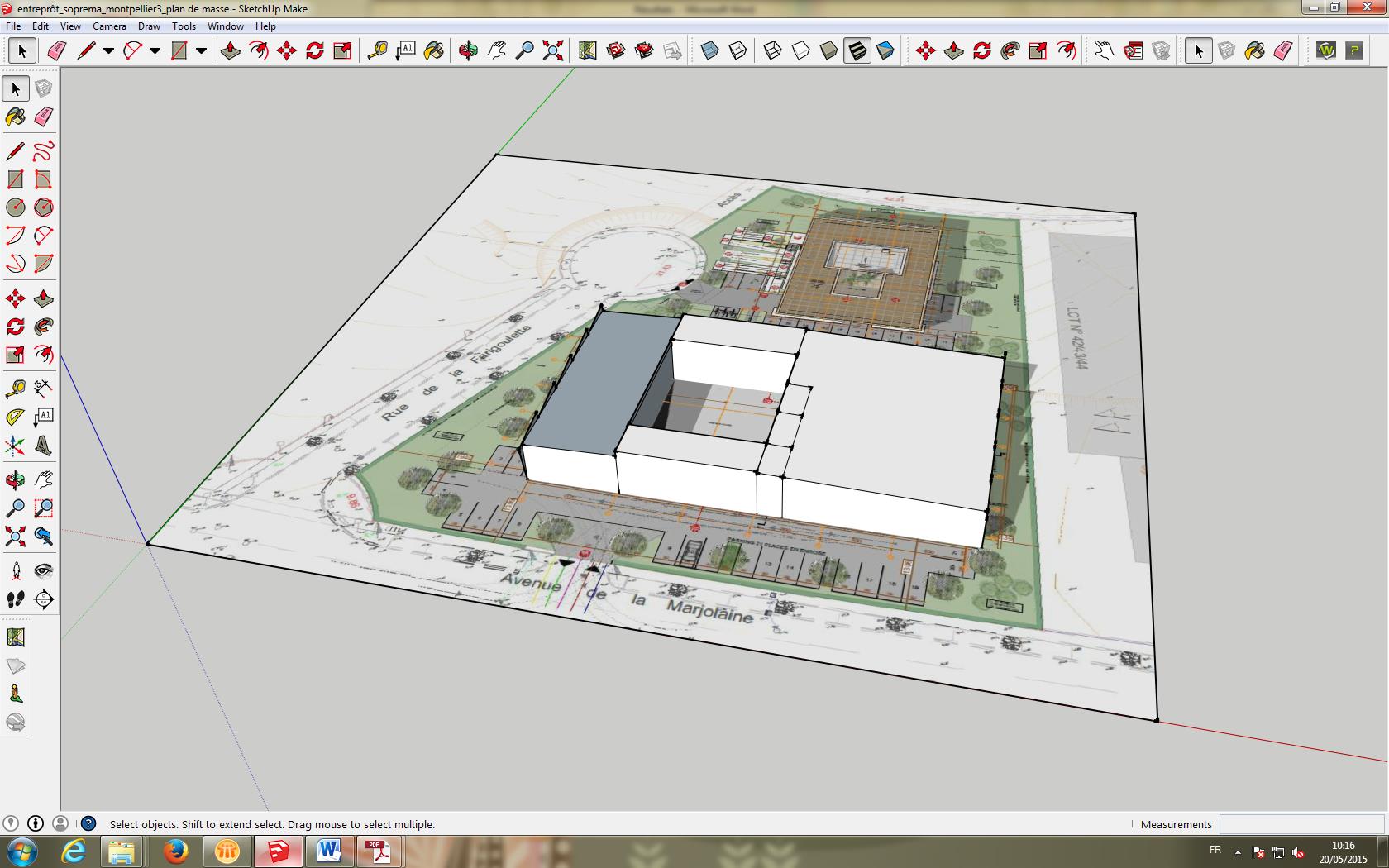1389x868 pixels.
Task: Expand the Line tool dropdown arrow
Action: [x=108, y=51]
